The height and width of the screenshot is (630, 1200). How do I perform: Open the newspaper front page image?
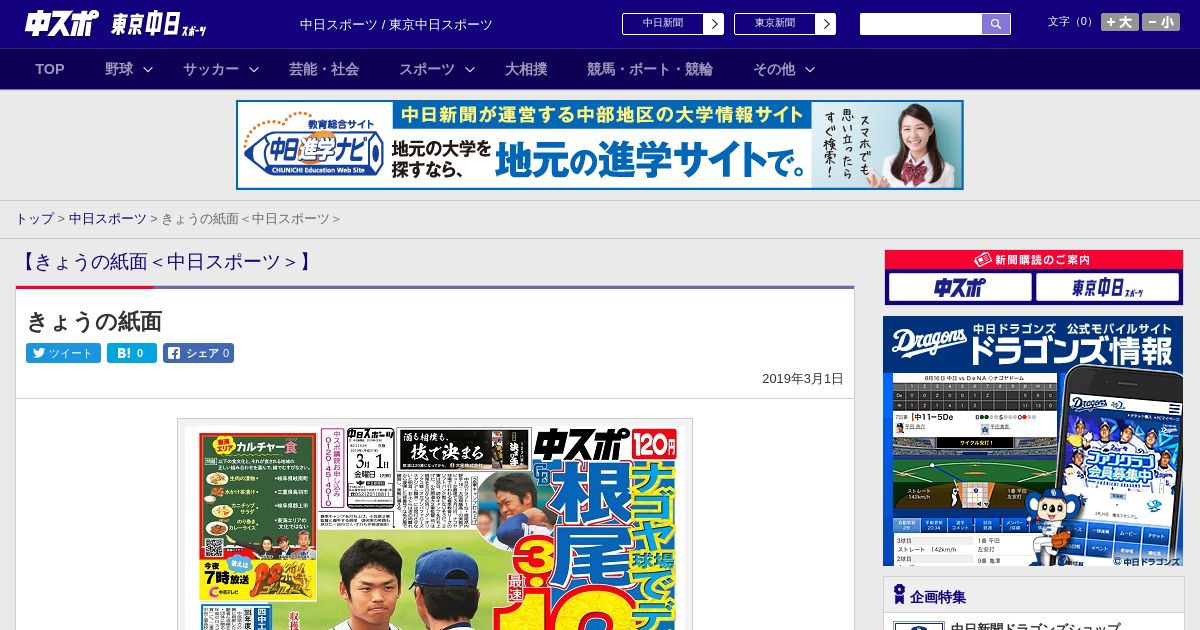pyautogui.click(x=435, y=524)
